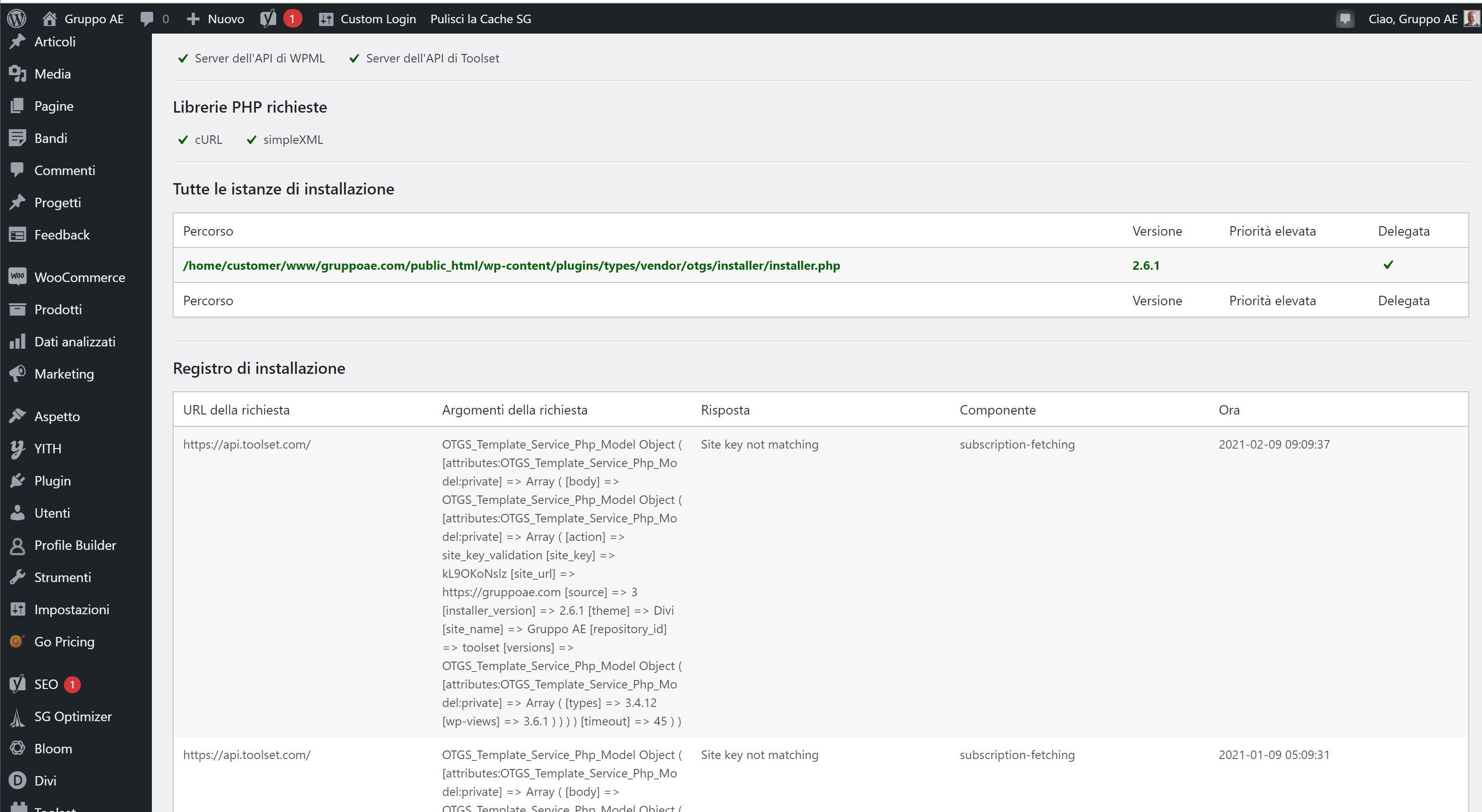Click Pulisci la Cache SG

tap(480, 19)
